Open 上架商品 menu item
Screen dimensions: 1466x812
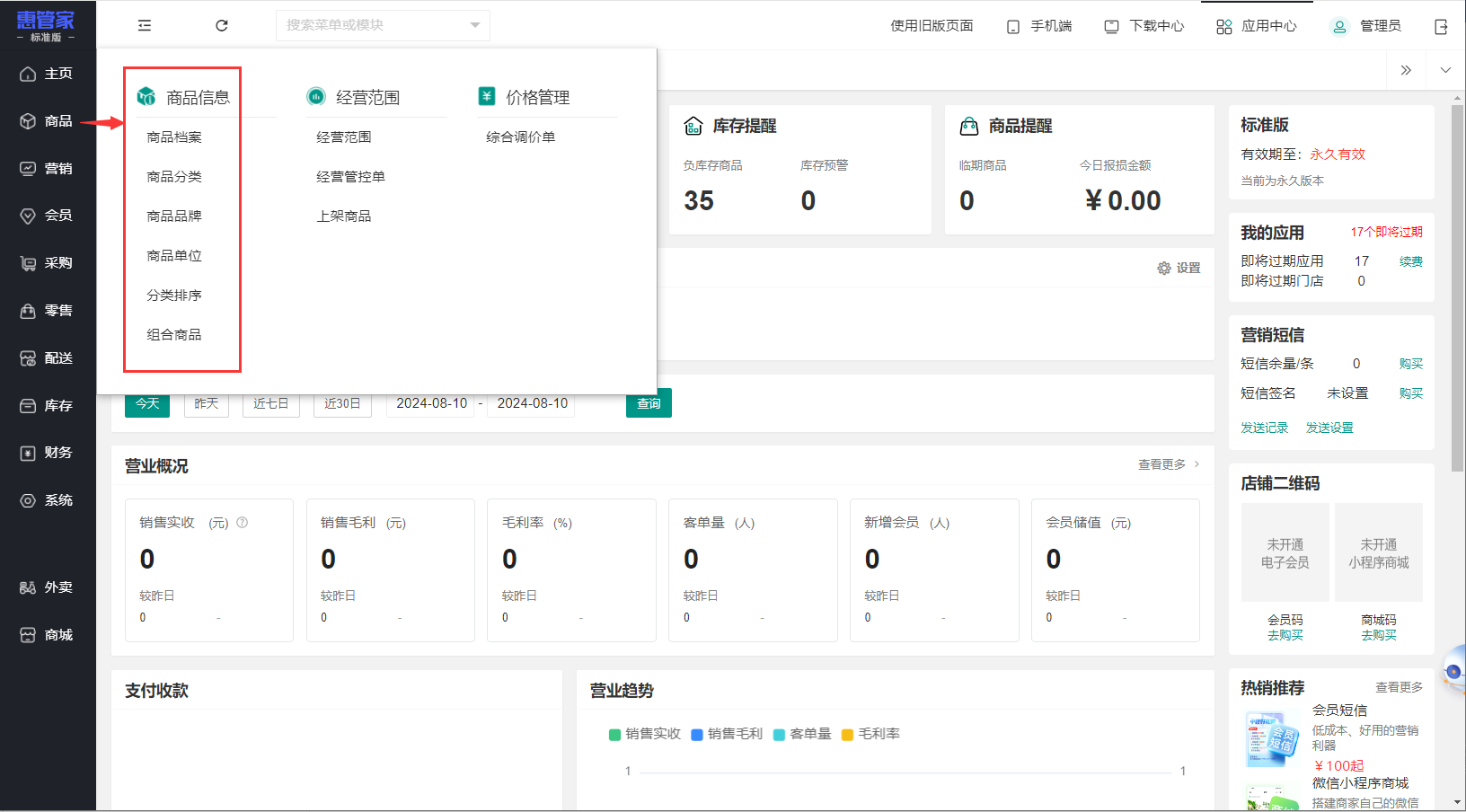pyautogui.click(x=344, y=216)
